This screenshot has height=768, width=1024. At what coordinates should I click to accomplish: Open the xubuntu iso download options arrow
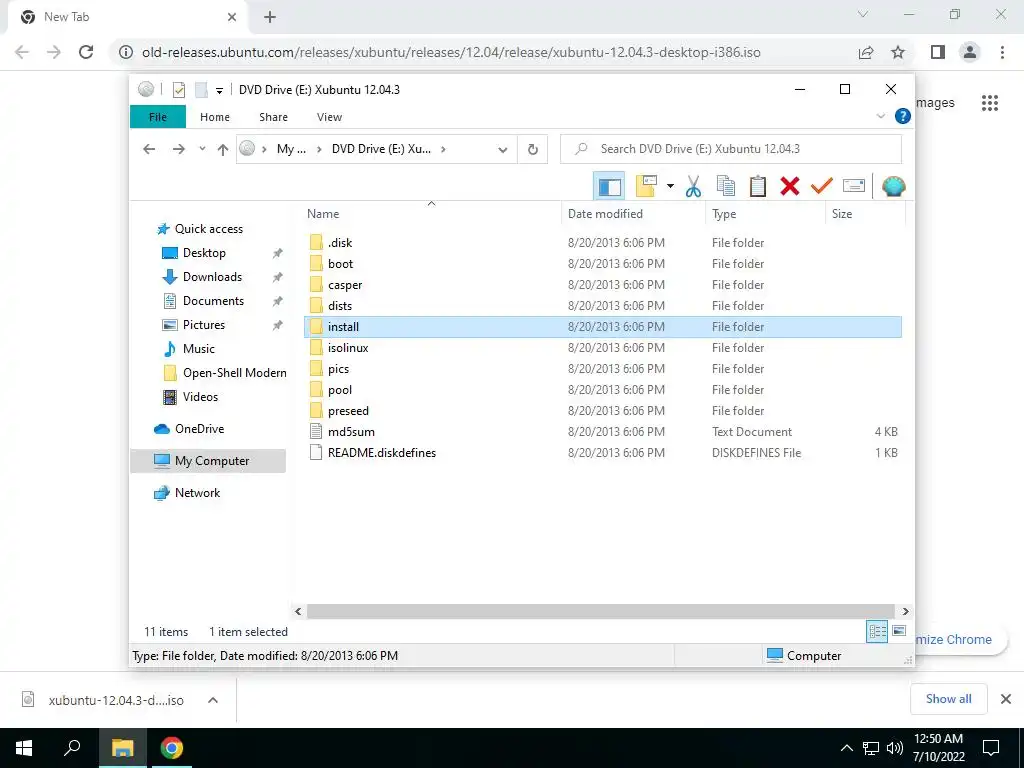(x=213, y=700)
